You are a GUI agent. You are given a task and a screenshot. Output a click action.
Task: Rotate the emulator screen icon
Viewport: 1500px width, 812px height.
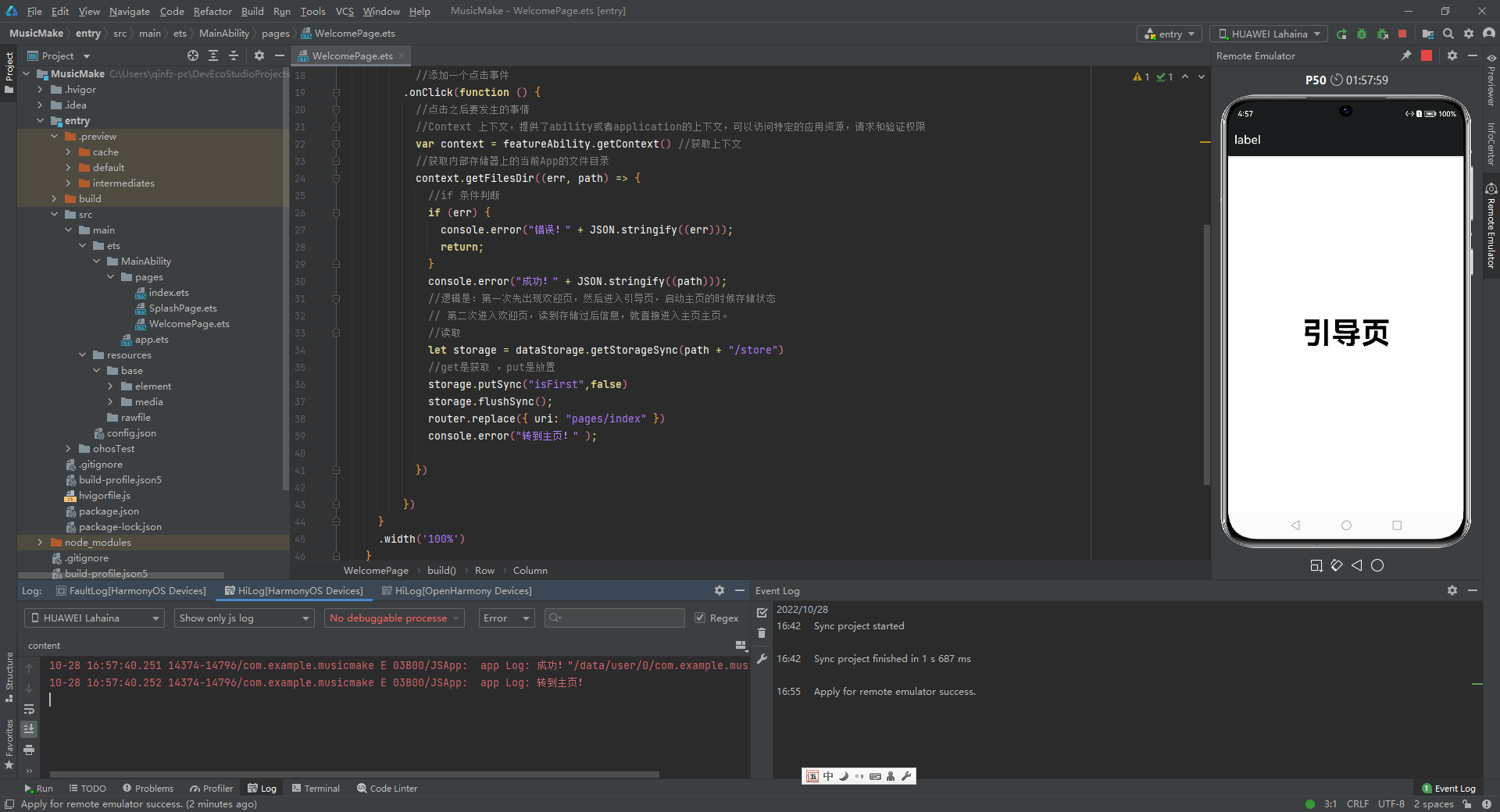click(x=1337, y=565)
